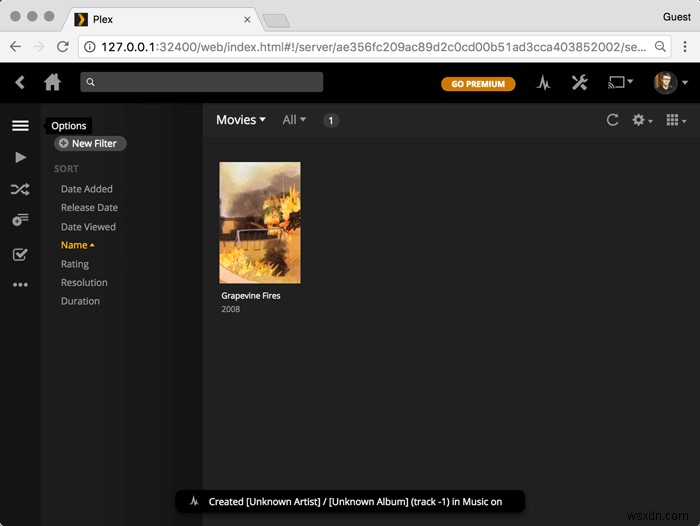Viewport: 700px width, 526px height.
Task: Sort by Resolution
Action: click(84, 283)
